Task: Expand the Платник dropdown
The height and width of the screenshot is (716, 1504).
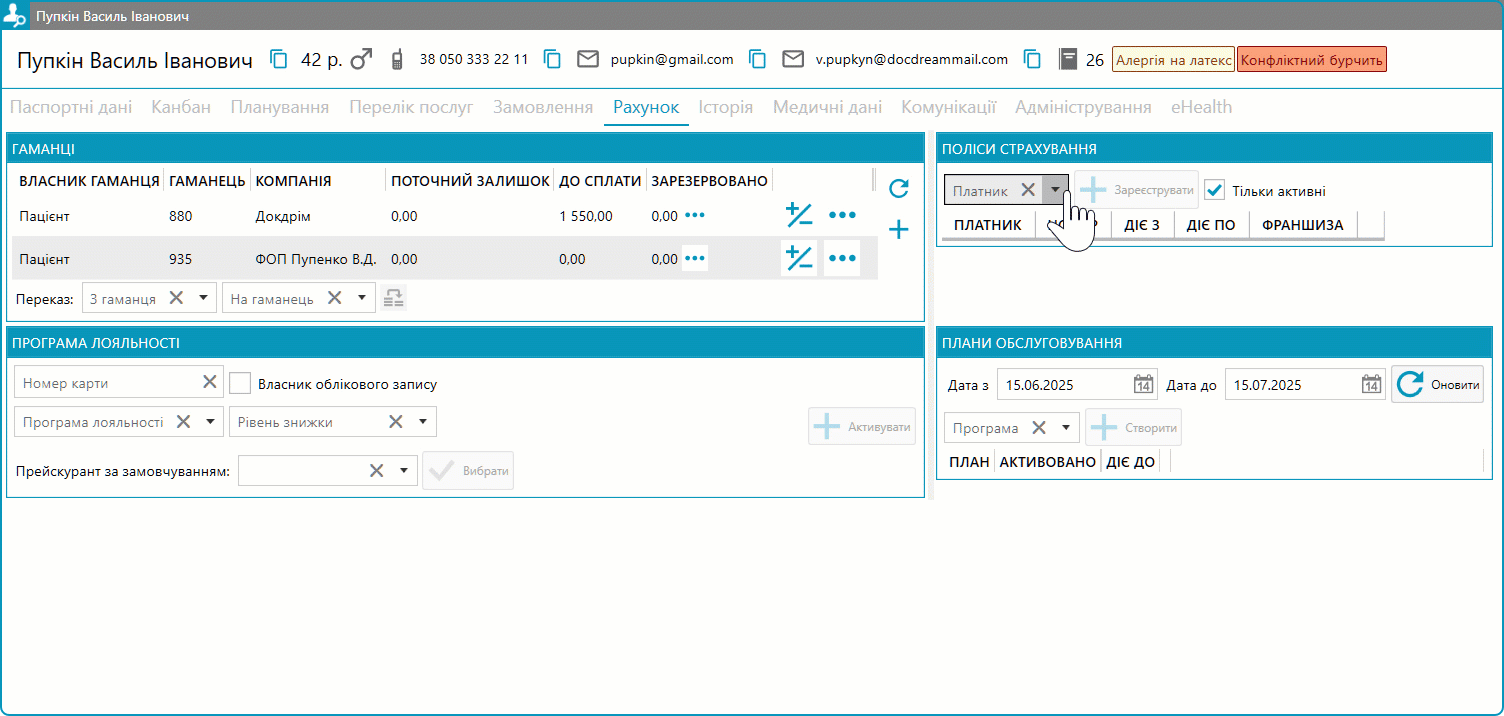Action: [1056, 190]
